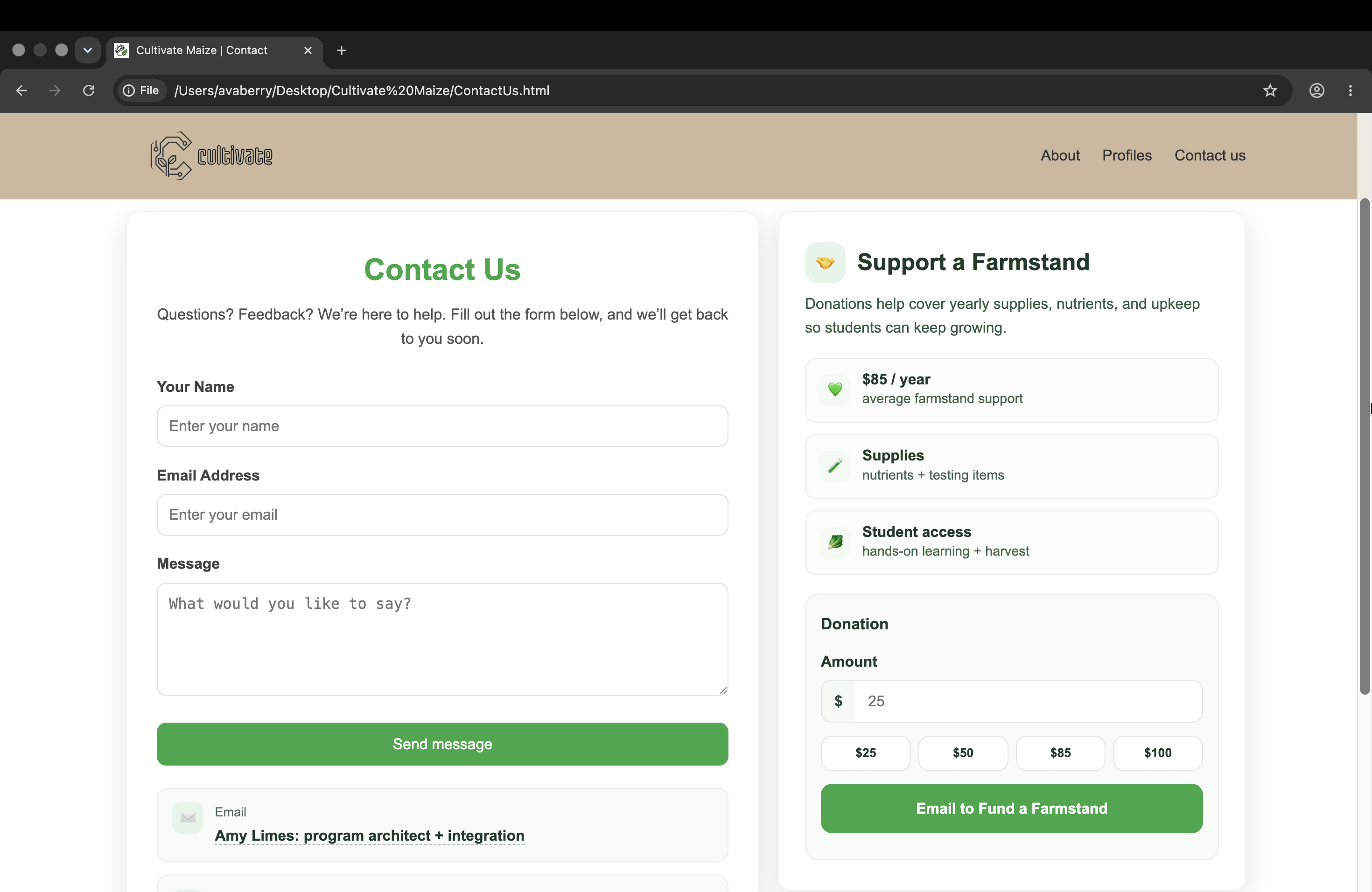Viewport: 1372px width, 892px height.
Task: Click the 'hands-on learning + harvest' text
Action: pyautogui.click(x=945, y=551)
